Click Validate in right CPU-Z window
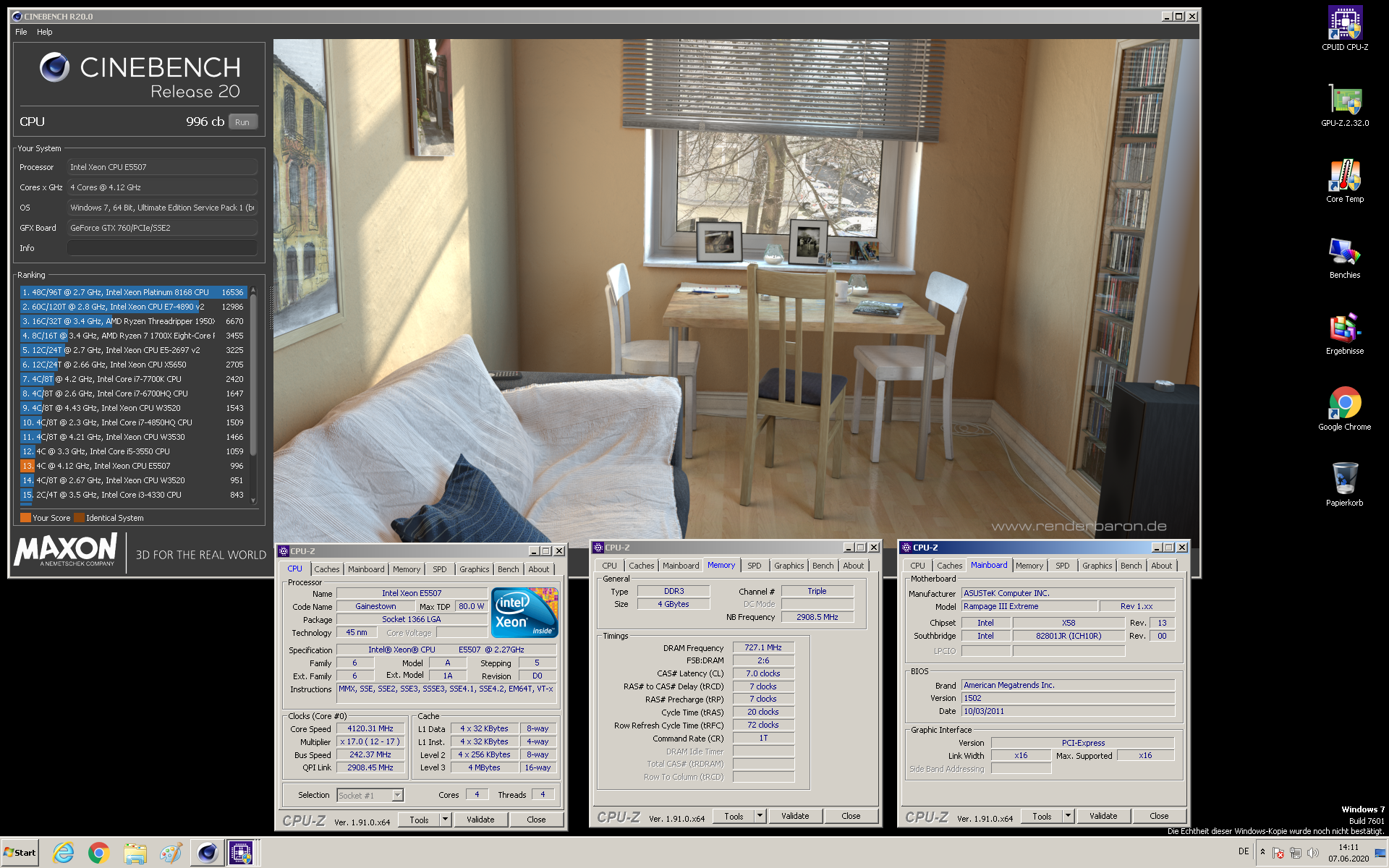 pyautogui.click(x=1103, y=816)
